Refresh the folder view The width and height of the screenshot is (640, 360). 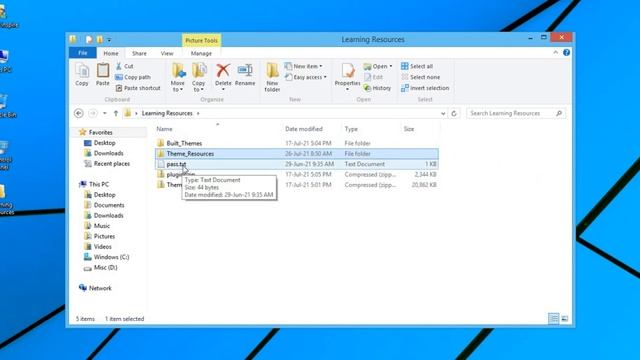coord(454,113)
